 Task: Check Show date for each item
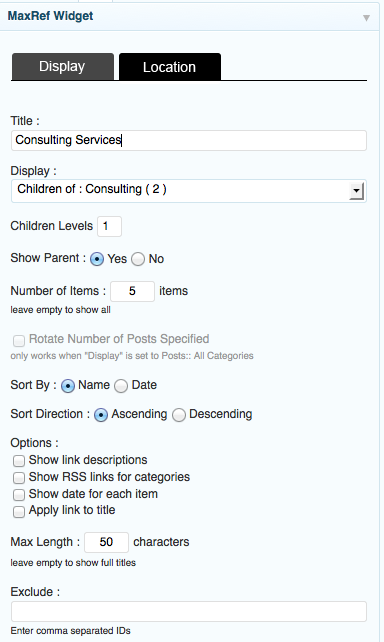(19, 495)
